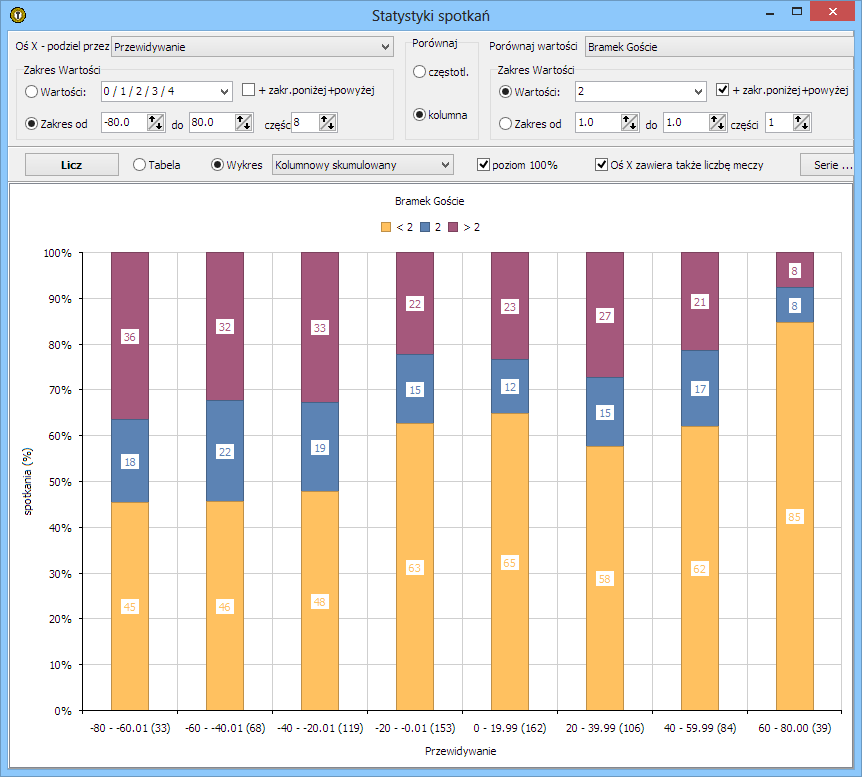
Task: Click the '60 - 80.00 (39)' axis label
Action: (795, 728)
